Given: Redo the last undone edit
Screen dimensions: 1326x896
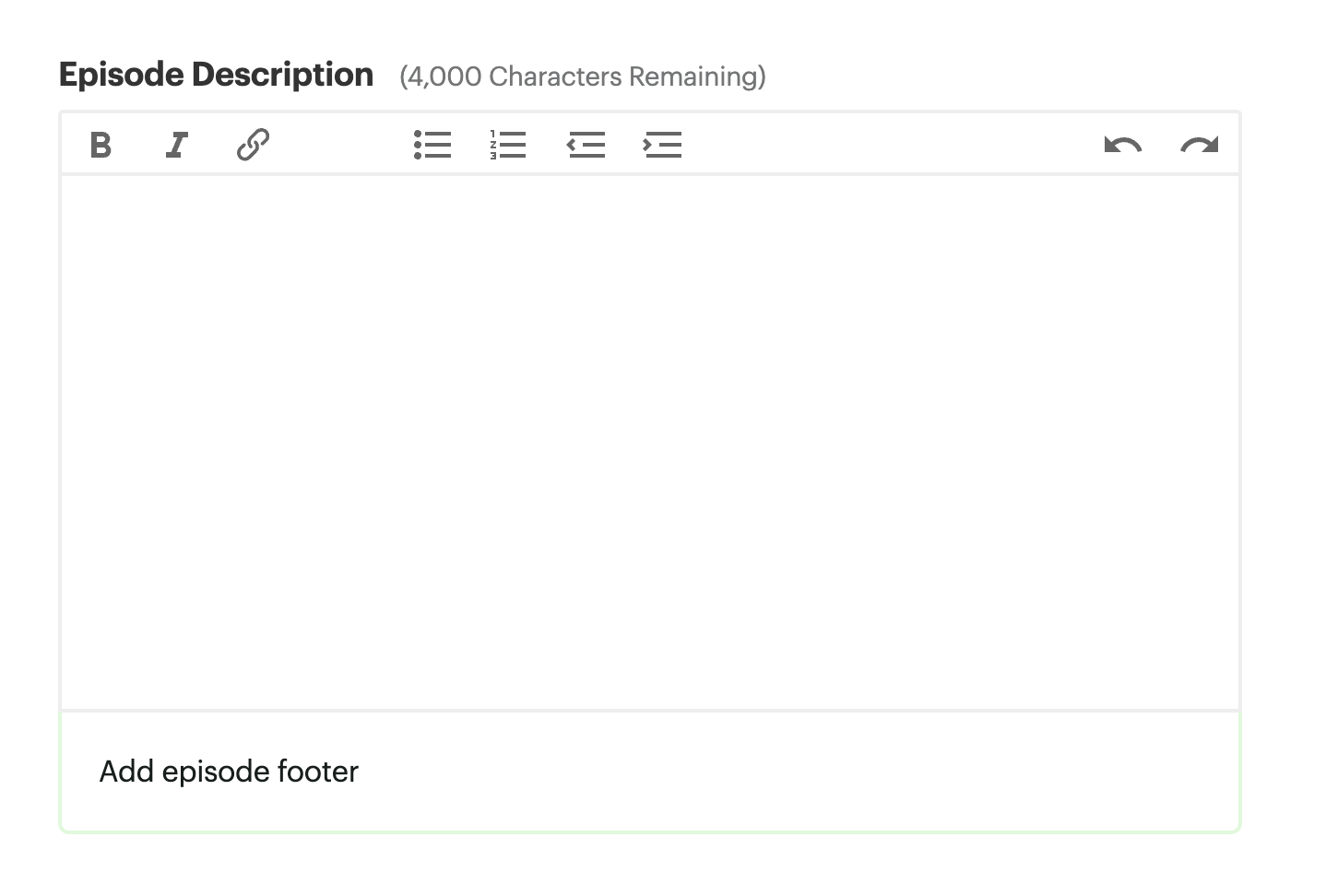Looking at the screenshot, I should pos(1199,145).
